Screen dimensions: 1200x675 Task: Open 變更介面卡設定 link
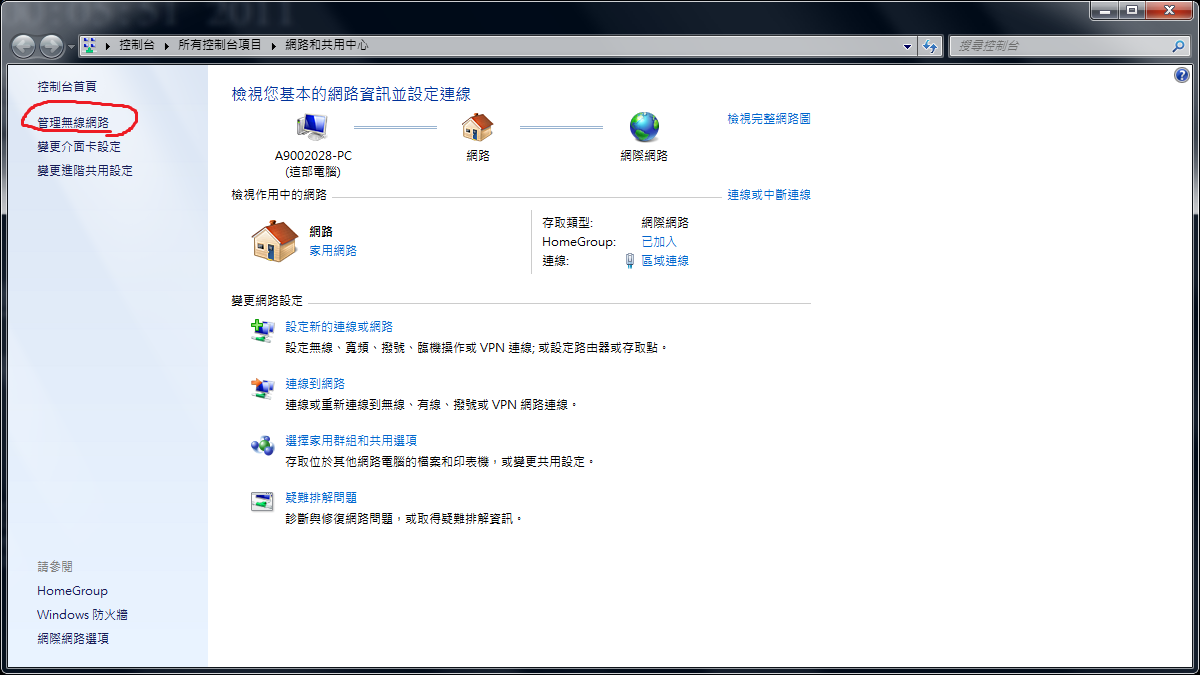pos(79,146)
